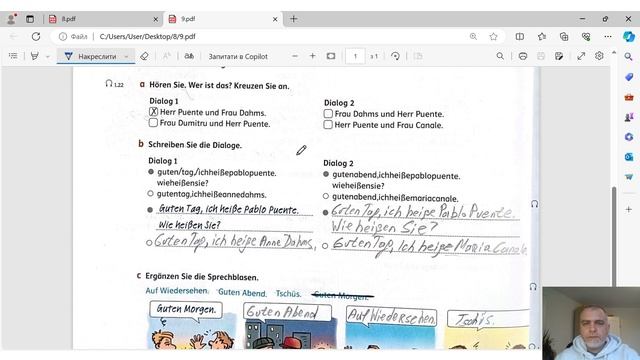This screenshot has height=360, width=640.
Task: Open sidebar Shopping tag
Action: click(x=629, y=77)
